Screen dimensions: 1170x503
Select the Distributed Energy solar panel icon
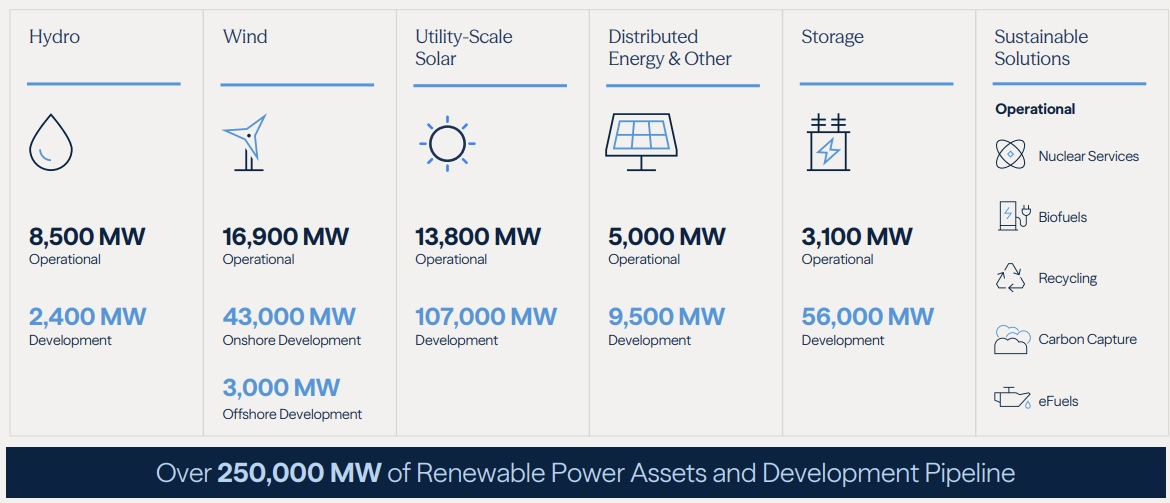(641, 142)
